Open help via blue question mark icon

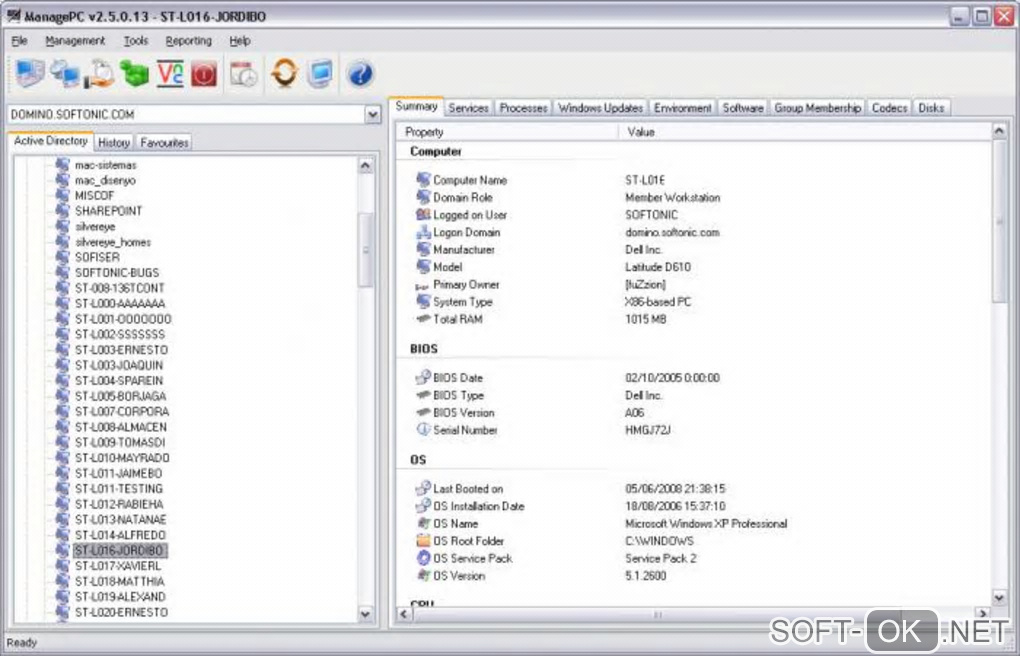pyautogui.click(x=360, y=74)
